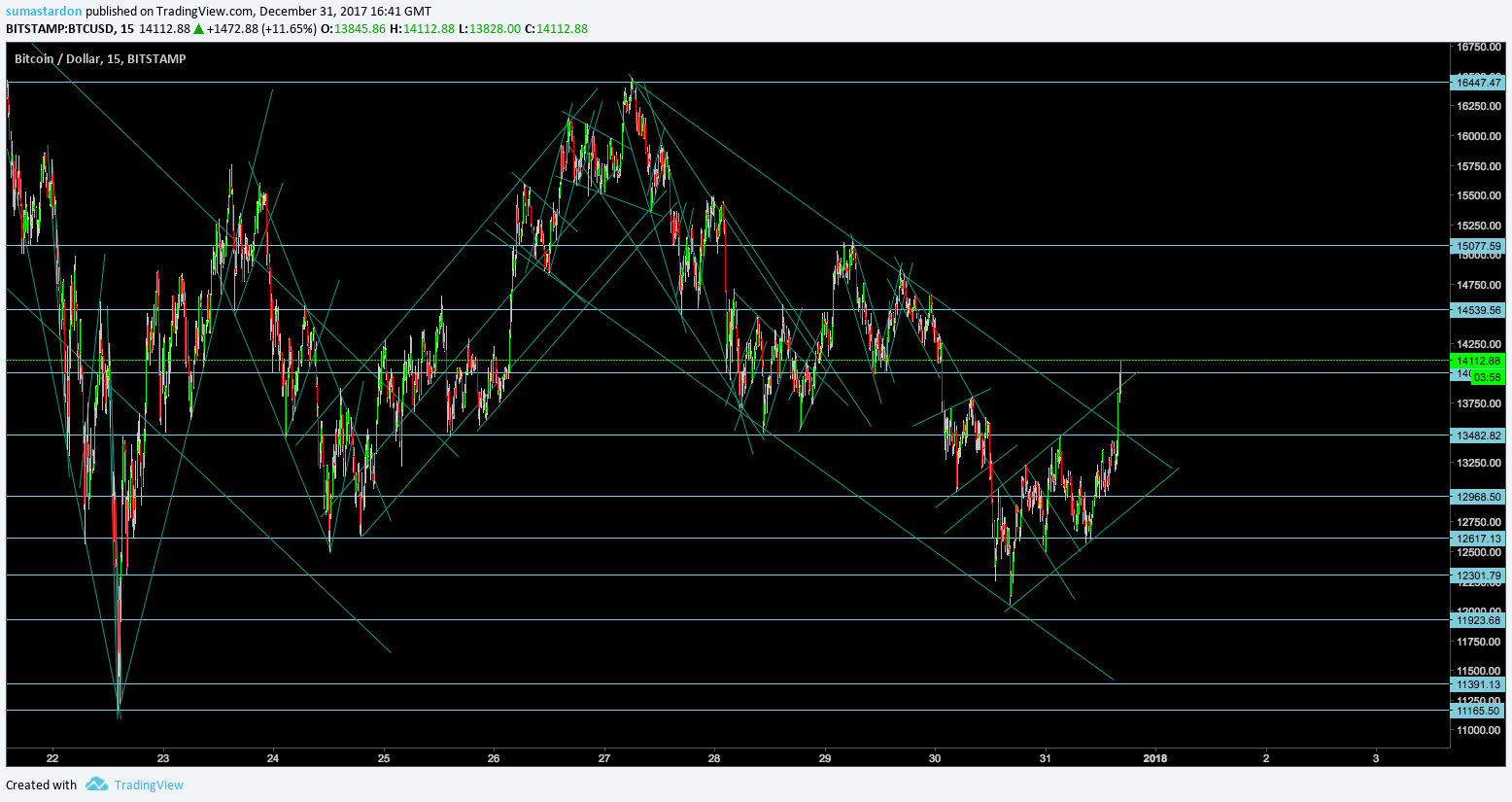The width and height of the screenshot is (1512, 802).
Task: Click the green up-arrow change indicator
Action: pyautogui.click(x=198, y=29)
